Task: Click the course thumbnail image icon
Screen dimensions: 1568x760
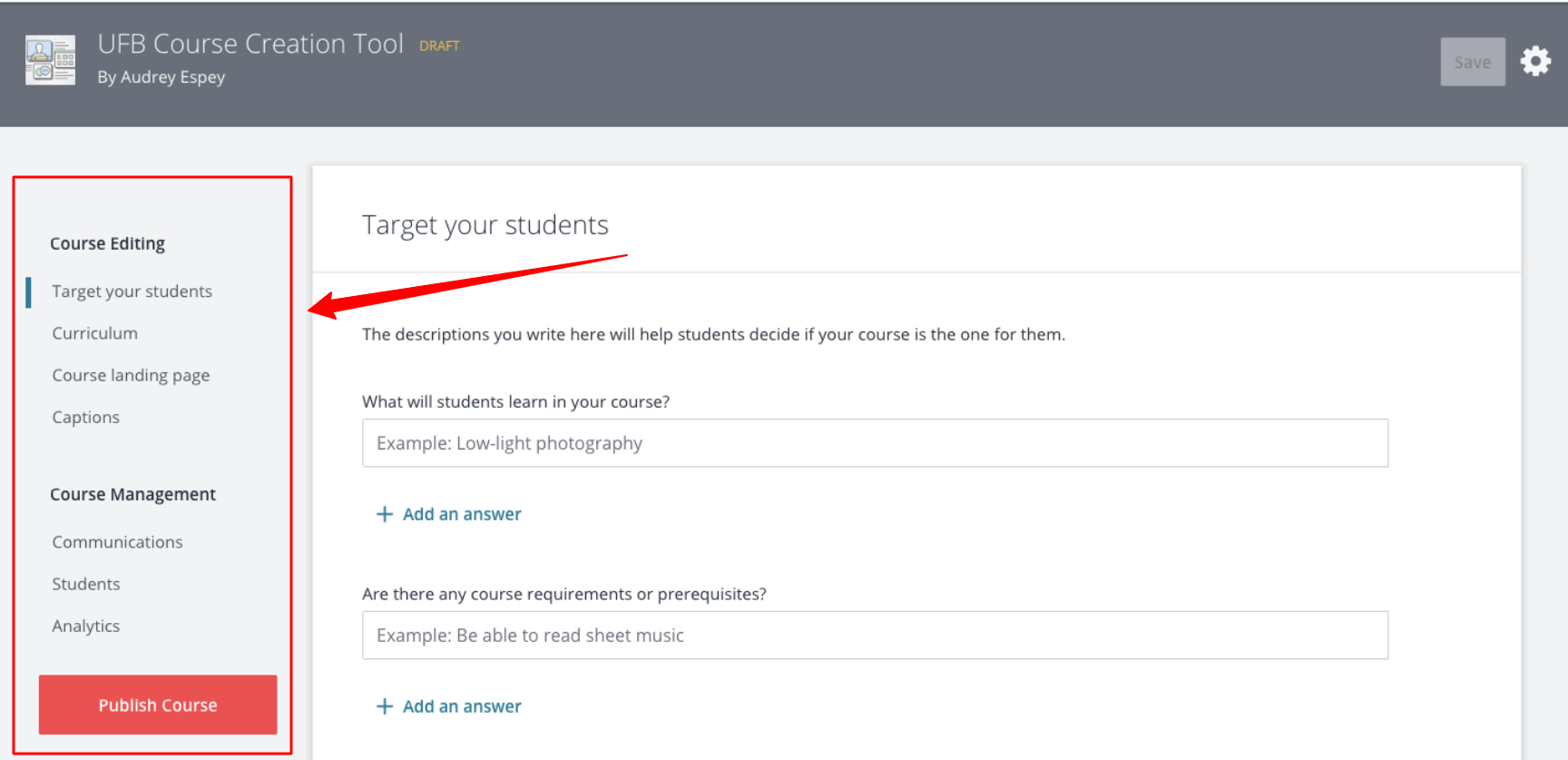Action: (x=50, y=61)
